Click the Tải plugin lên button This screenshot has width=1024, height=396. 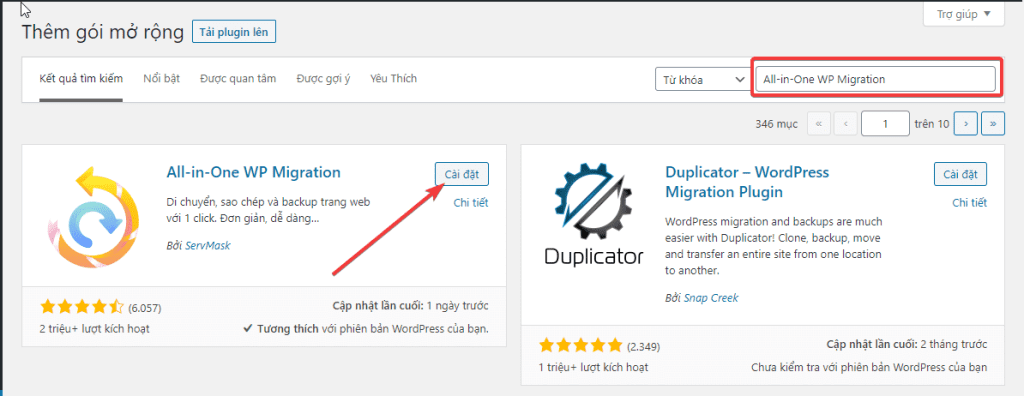point(234,32)
